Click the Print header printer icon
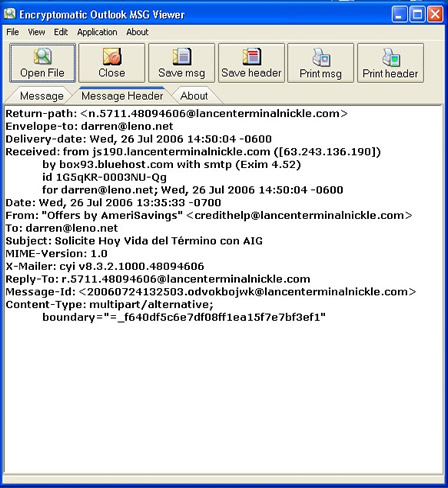Image resolution: width=448 pixels, height=488 pixels. (x=391, y=57)
